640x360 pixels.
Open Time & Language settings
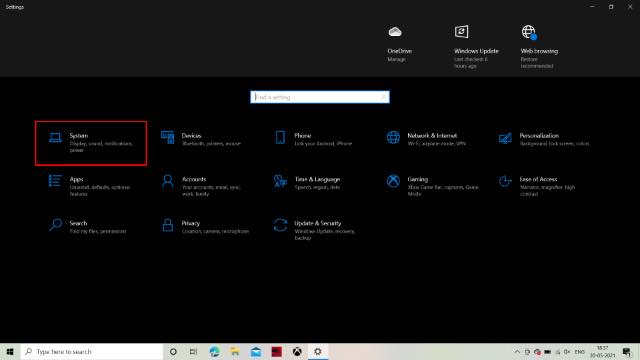pyautogui.click(x=308, y=183)
